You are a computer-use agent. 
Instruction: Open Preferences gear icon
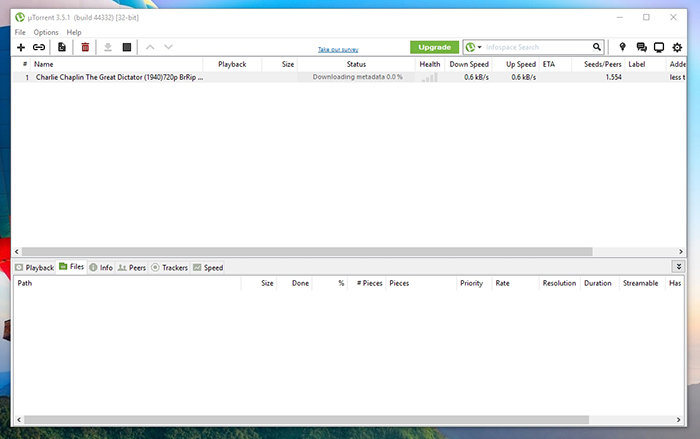click(678, 47)
